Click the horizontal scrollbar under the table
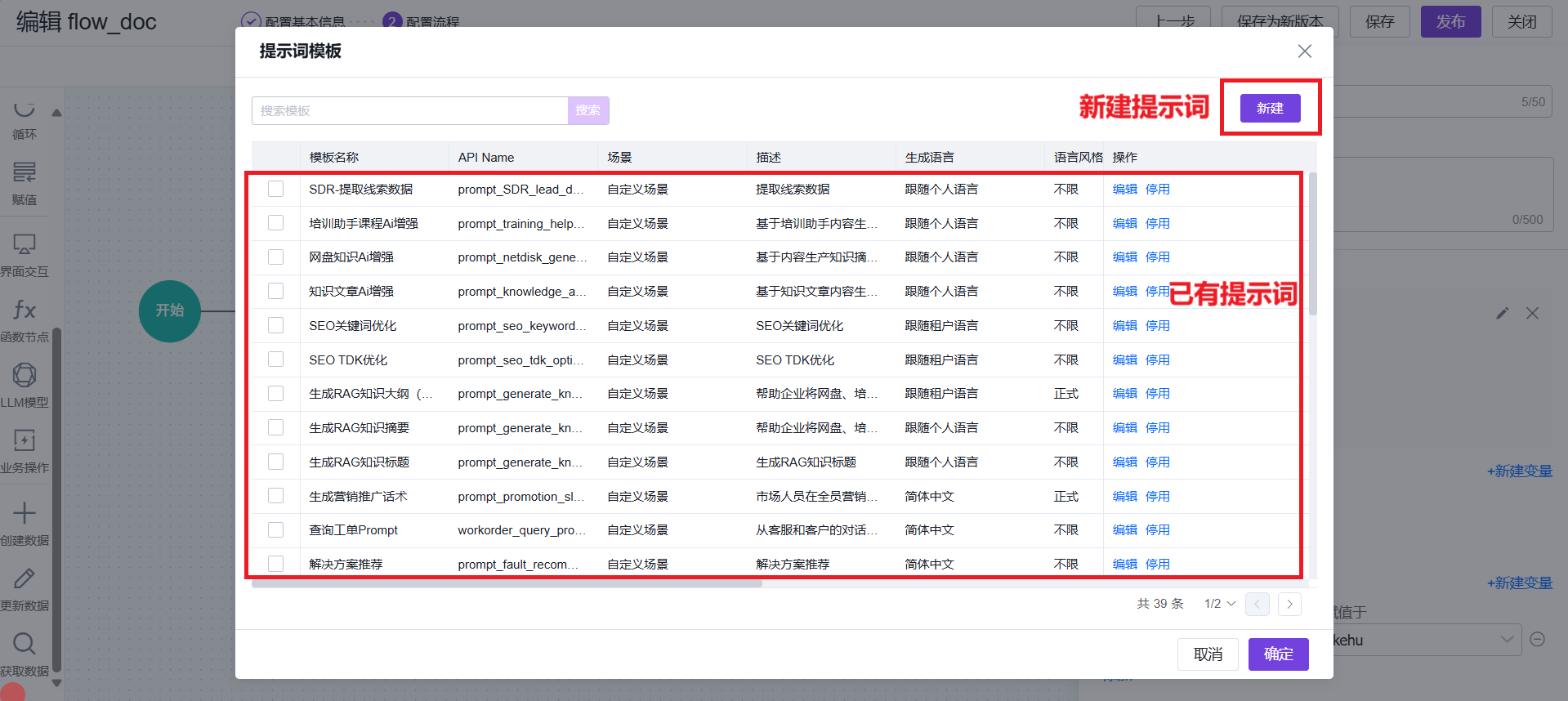This screenshot has height=701, width=1568. click(507, 583)
